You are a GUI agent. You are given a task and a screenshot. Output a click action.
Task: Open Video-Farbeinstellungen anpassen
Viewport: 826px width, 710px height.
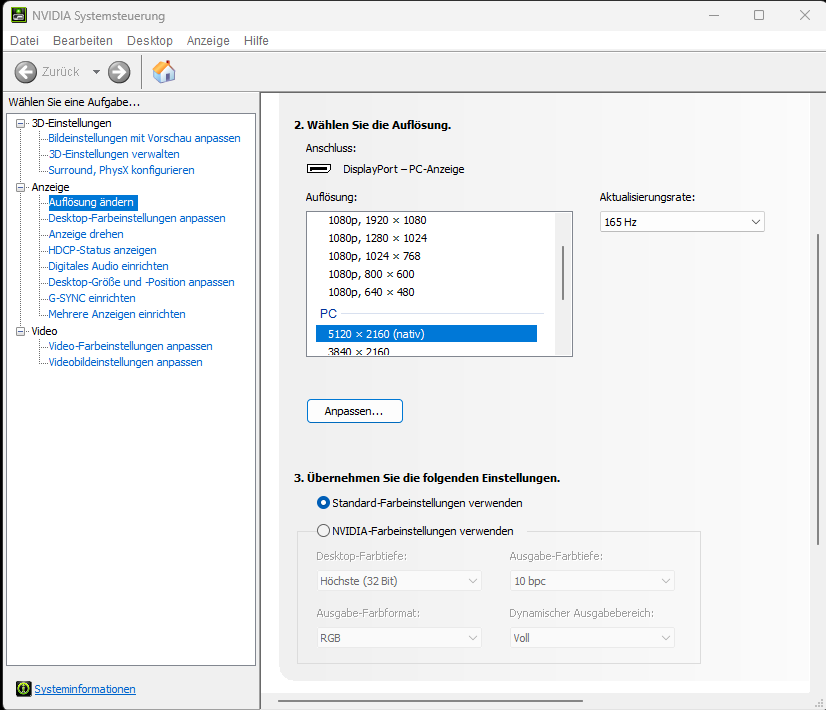click(131, 346)
